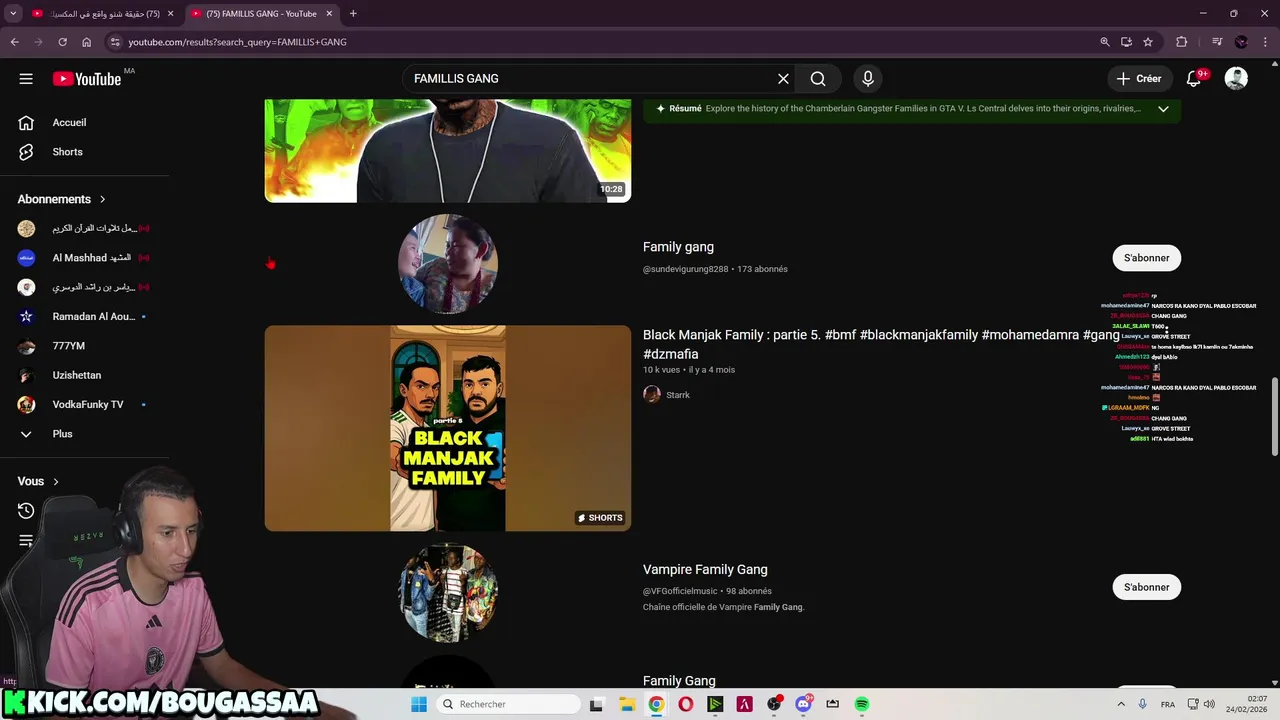Open the YouTube guide hamburger menu
Screen dimensions: 1280x720
pos(26,79)
